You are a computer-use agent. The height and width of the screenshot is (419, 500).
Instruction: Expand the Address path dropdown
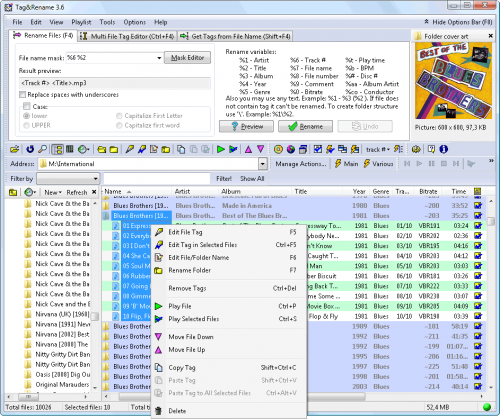click(263, 164)
